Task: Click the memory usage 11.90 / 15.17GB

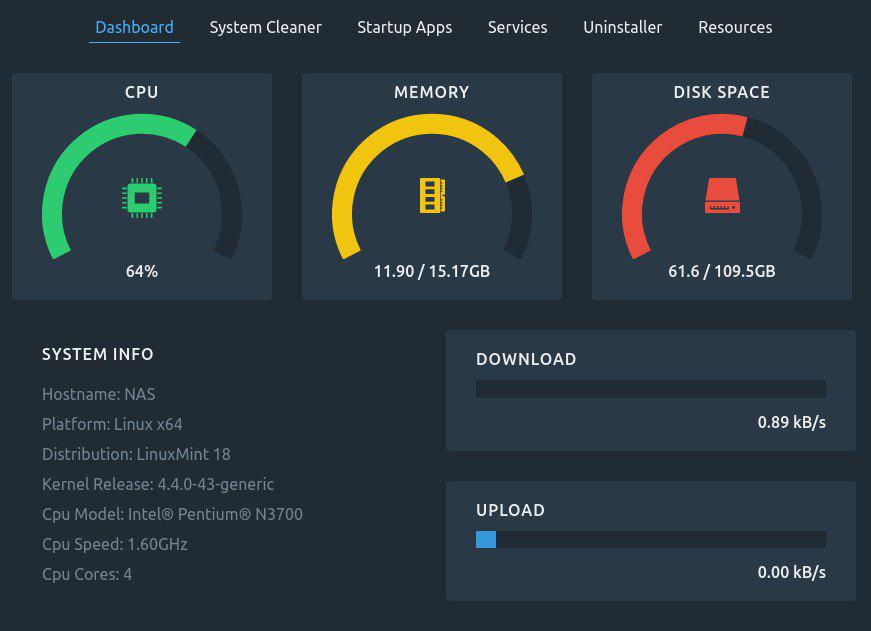Action: coord(432,271)
